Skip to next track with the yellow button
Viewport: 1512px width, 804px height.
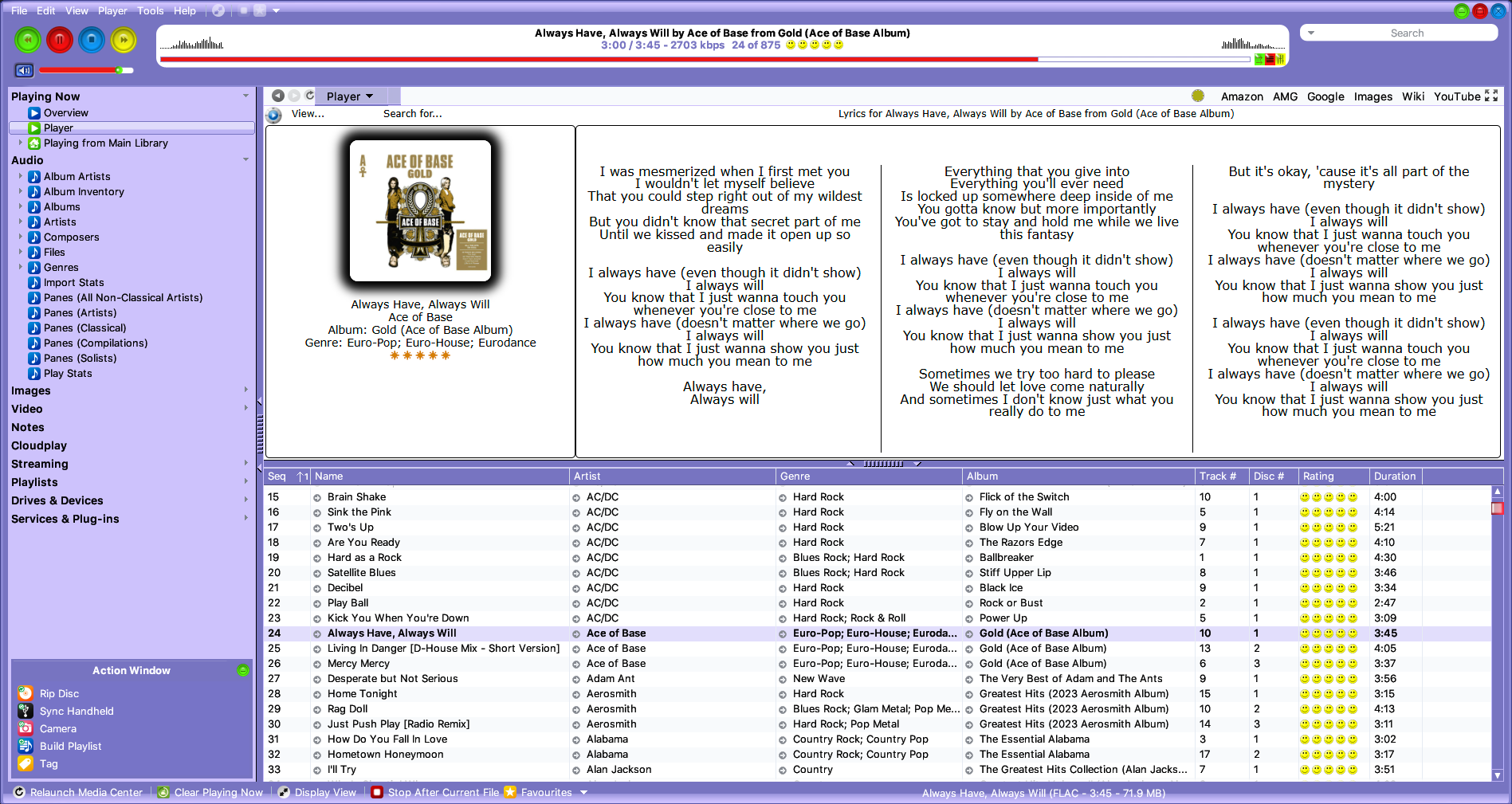(x=124, y=40)
